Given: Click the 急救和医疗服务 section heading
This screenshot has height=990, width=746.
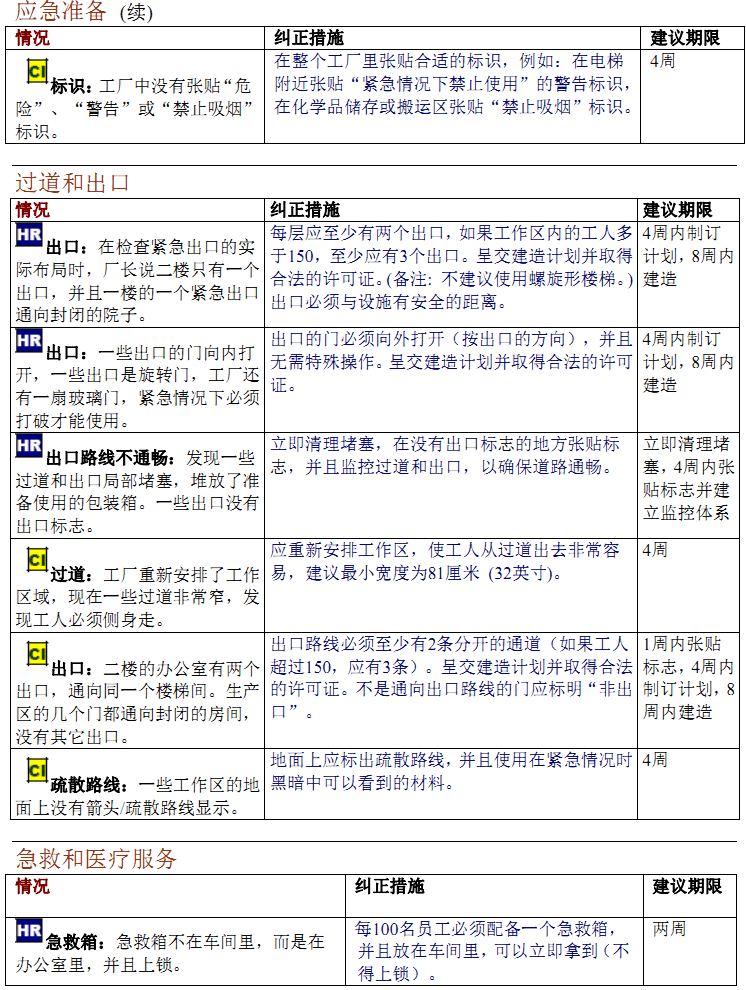Looking at the screenshot, I should (x=96, y=859).
